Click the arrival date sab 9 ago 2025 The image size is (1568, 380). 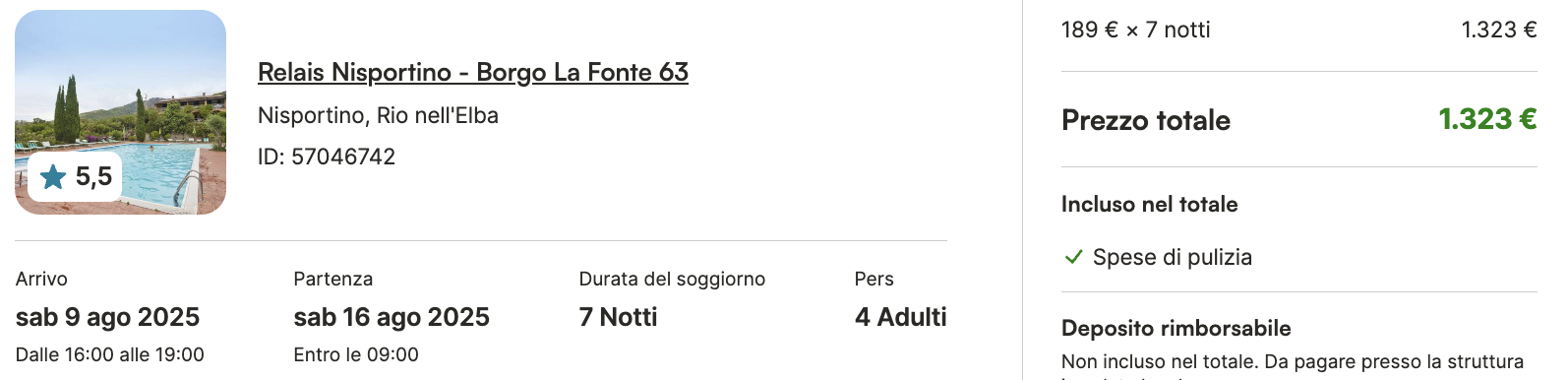(107, 317)
